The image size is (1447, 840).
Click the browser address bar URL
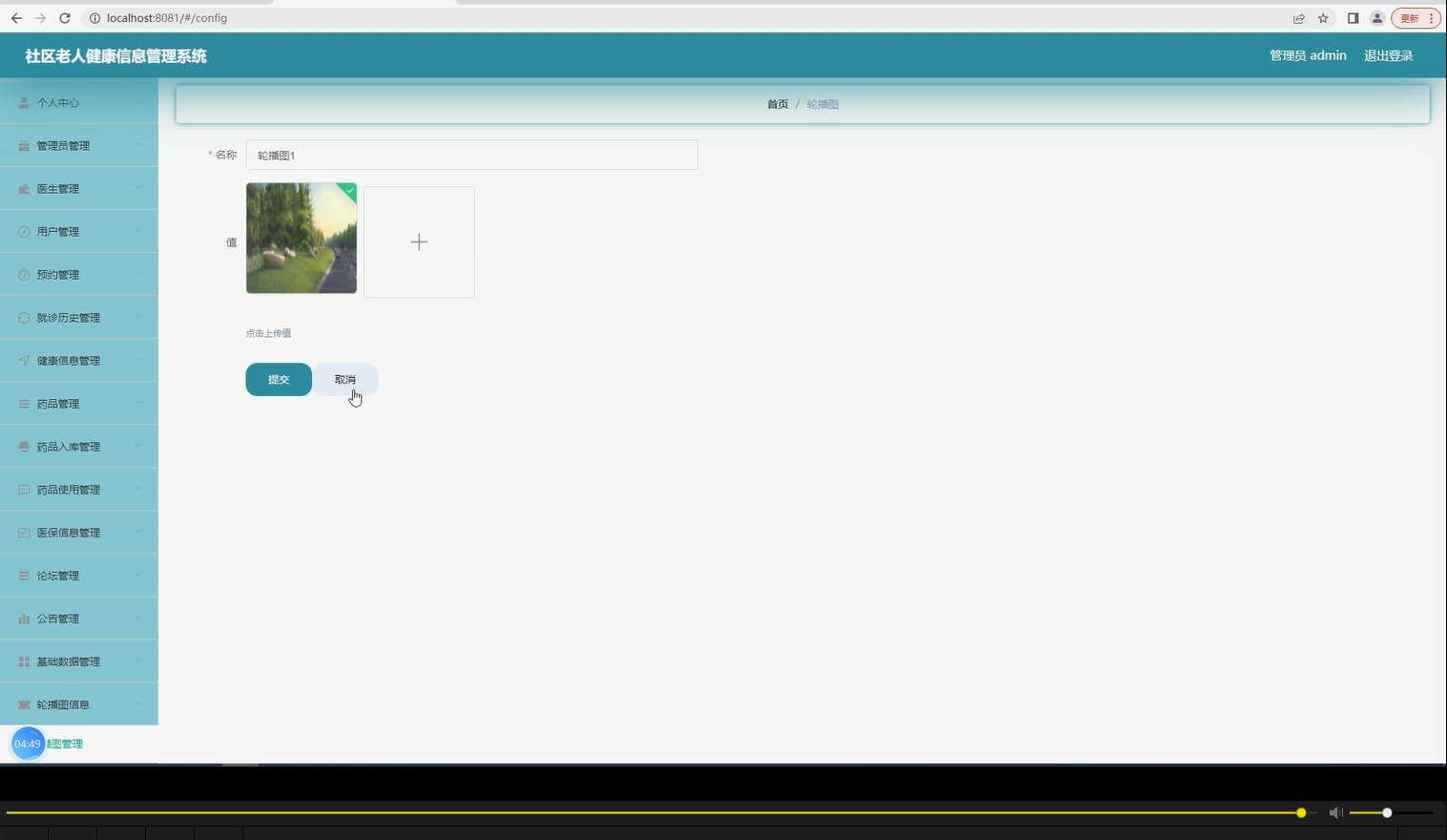point(167,18)
